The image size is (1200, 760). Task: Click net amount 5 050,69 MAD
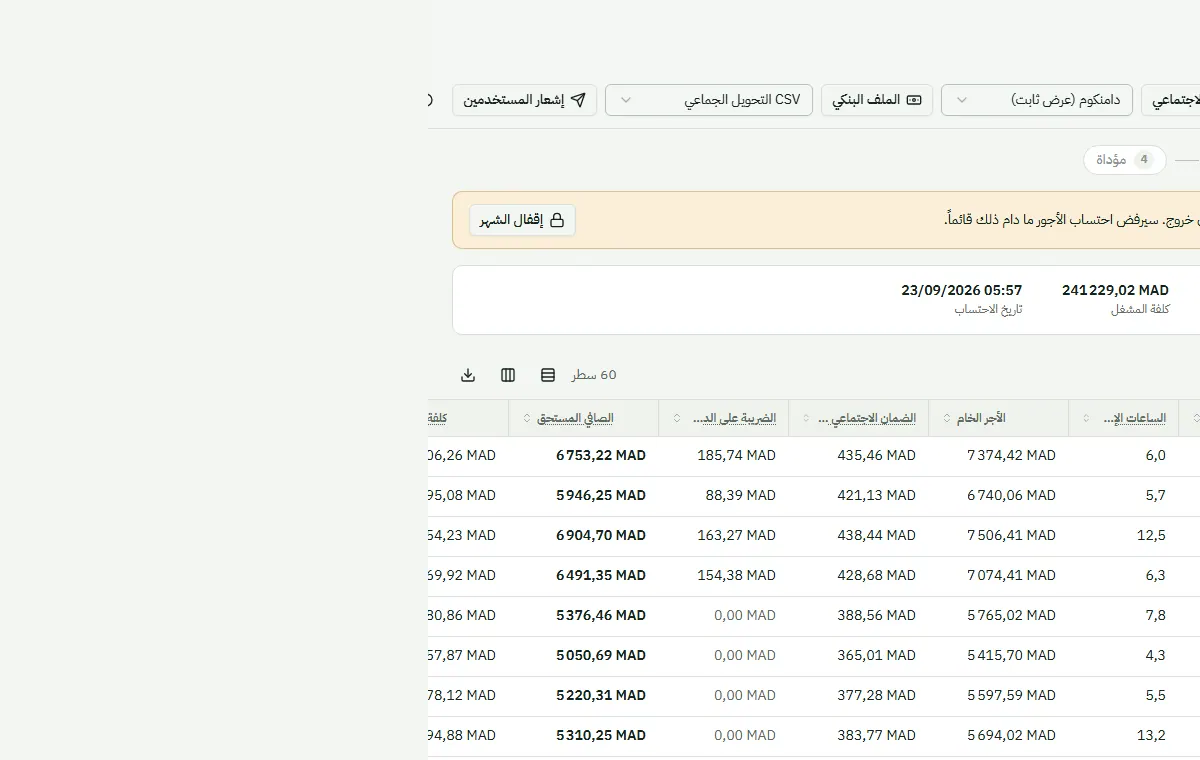pyautogui.click(x=601, y=655)
